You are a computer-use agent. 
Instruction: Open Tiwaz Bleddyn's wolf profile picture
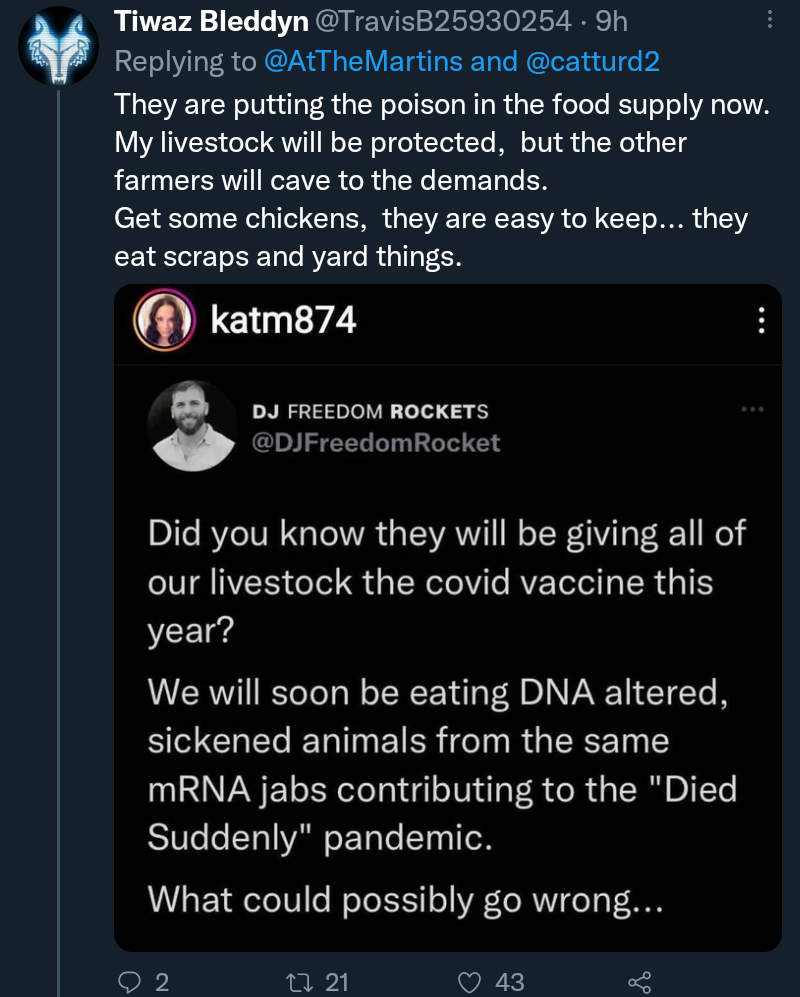tap(56, 44)
